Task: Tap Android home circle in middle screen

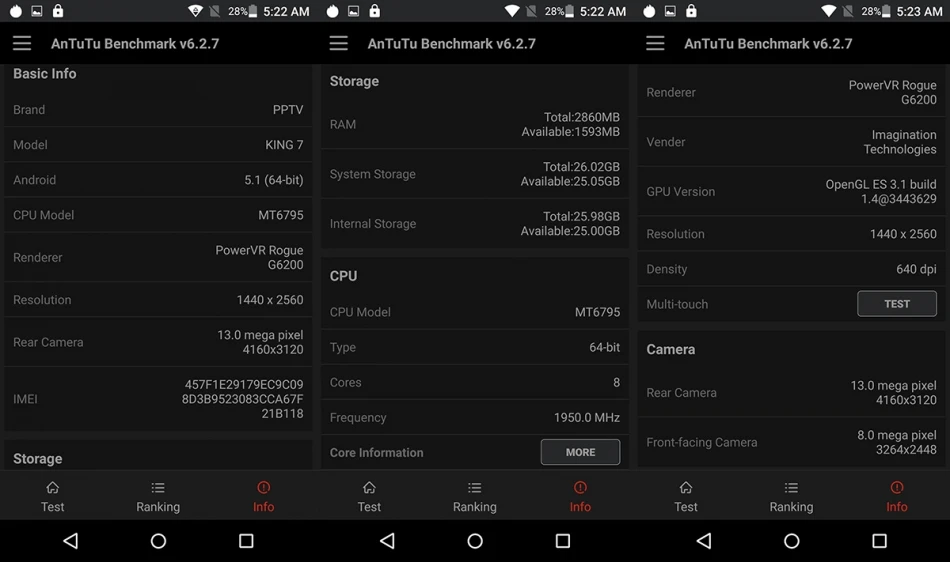Action: [475, 541]
